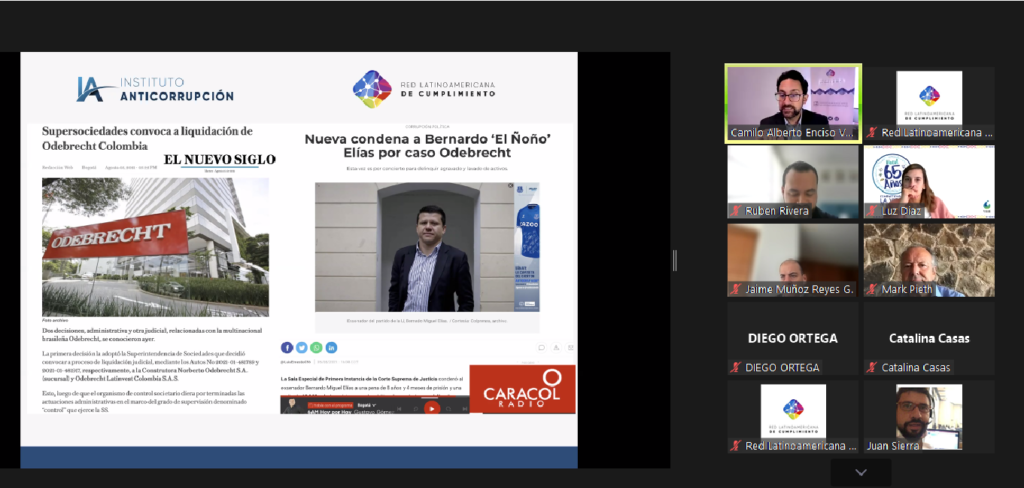Click the muted mic icon beside Jaime Muñoz Reyes

click(736, 289)
